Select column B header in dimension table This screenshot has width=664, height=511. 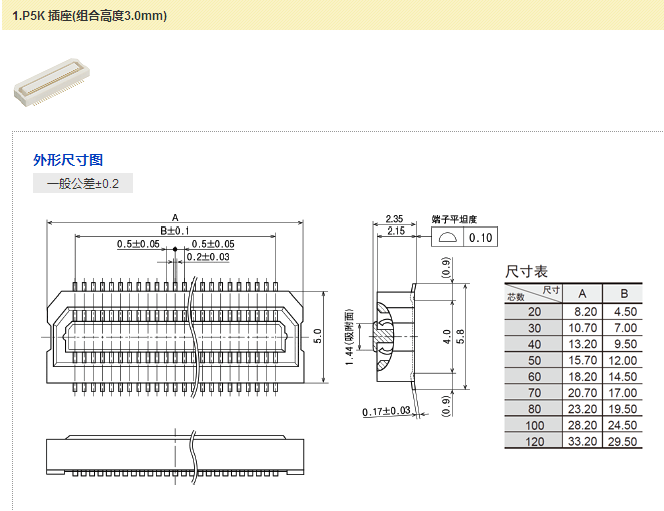click(x=624, y=293)
